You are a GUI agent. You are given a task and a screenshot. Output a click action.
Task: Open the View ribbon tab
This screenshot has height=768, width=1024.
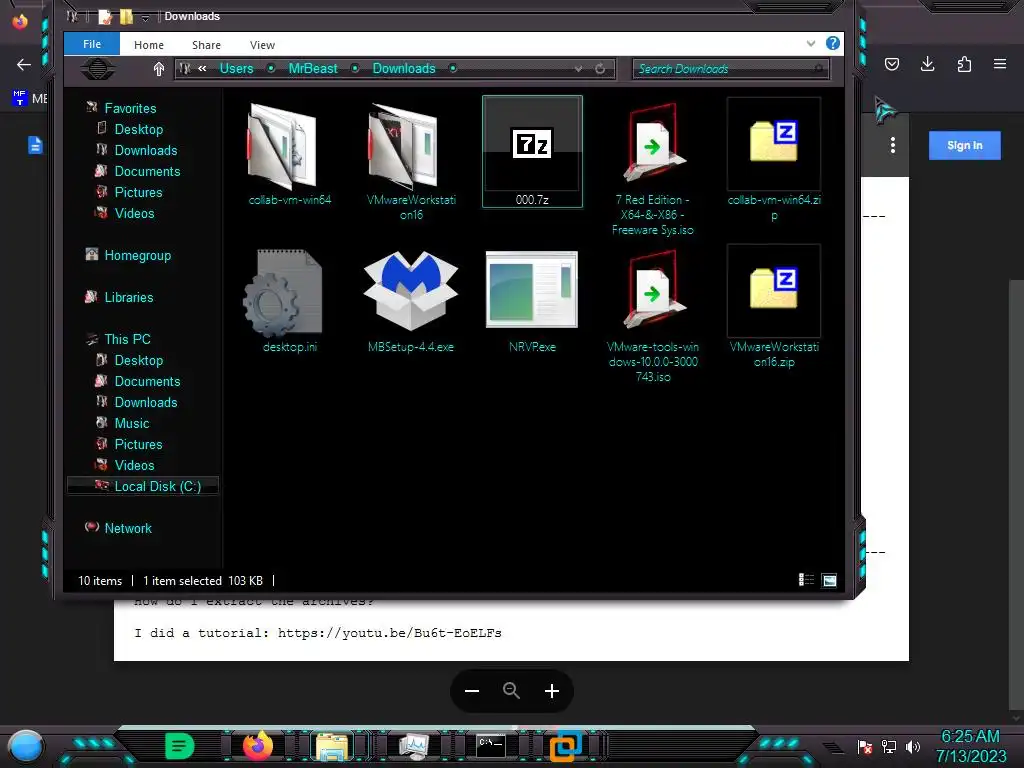pyautogui.click(x=262, y=45)
